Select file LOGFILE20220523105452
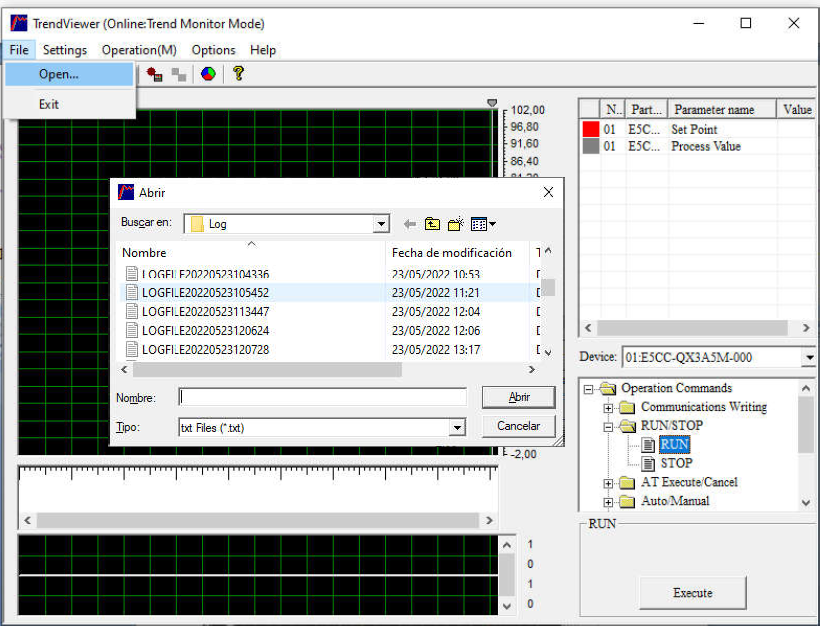Viewport: 823px width, 630px height. coord(205,293)
